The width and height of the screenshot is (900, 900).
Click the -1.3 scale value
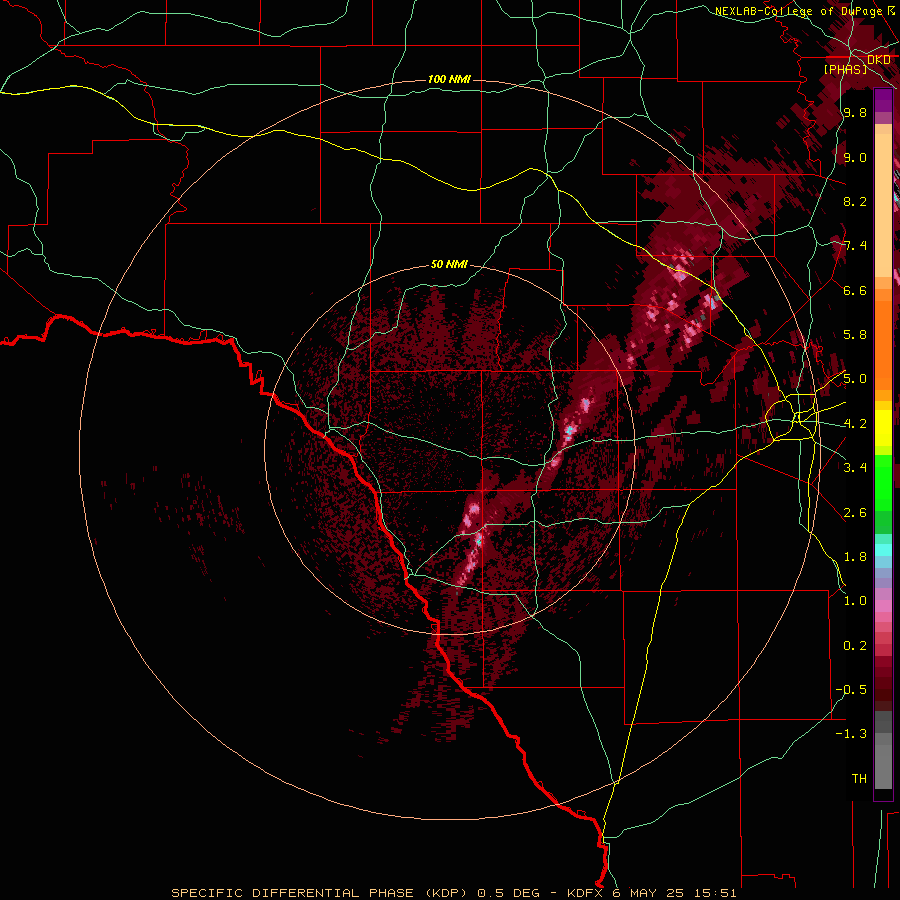pos(851,734)
